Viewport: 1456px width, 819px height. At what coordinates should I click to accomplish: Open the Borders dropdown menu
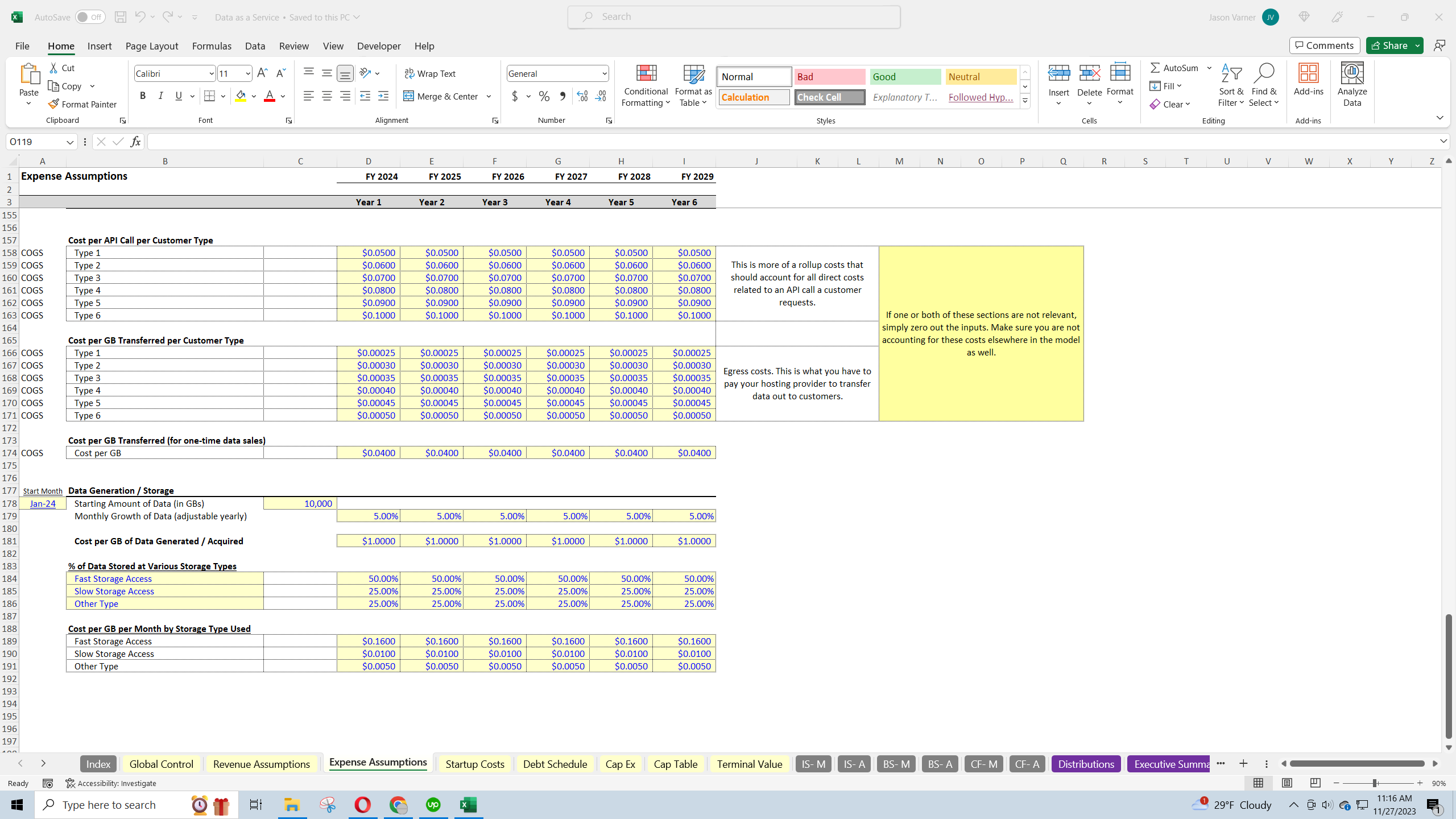pyautogui.click(x=222, y=96)
